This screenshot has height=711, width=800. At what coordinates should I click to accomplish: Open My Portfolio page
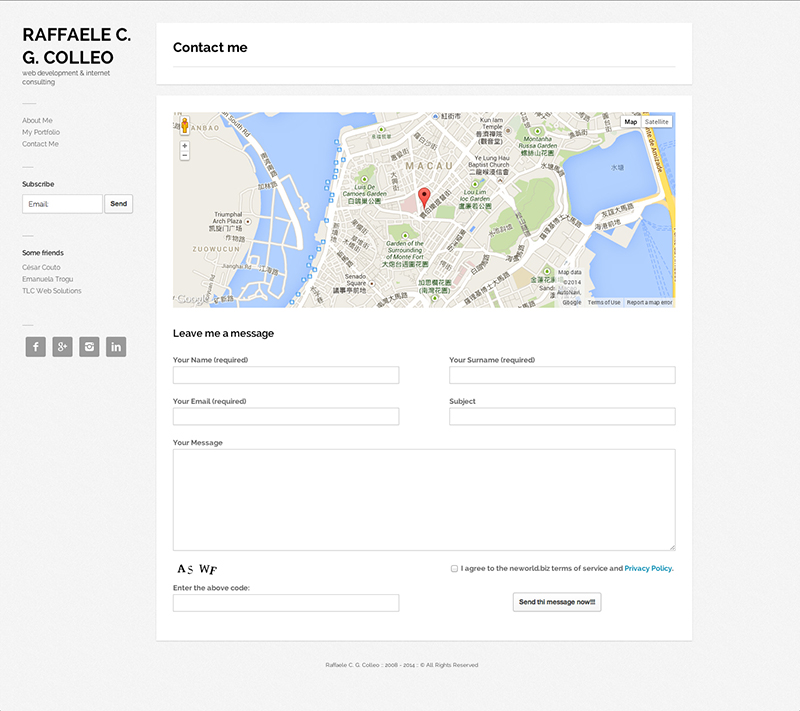pyautogui.click(x=41, y=132)
